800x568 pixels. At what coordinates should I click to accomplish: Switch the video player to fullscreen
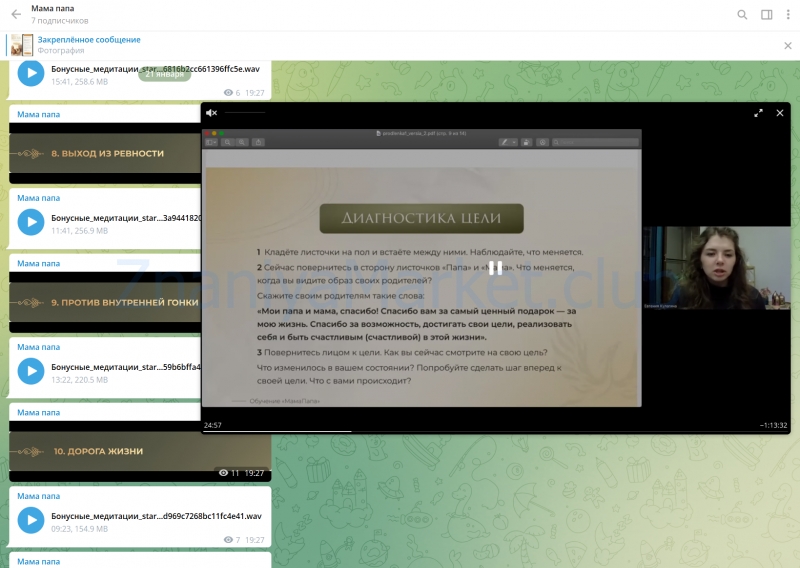pos(758,113)
